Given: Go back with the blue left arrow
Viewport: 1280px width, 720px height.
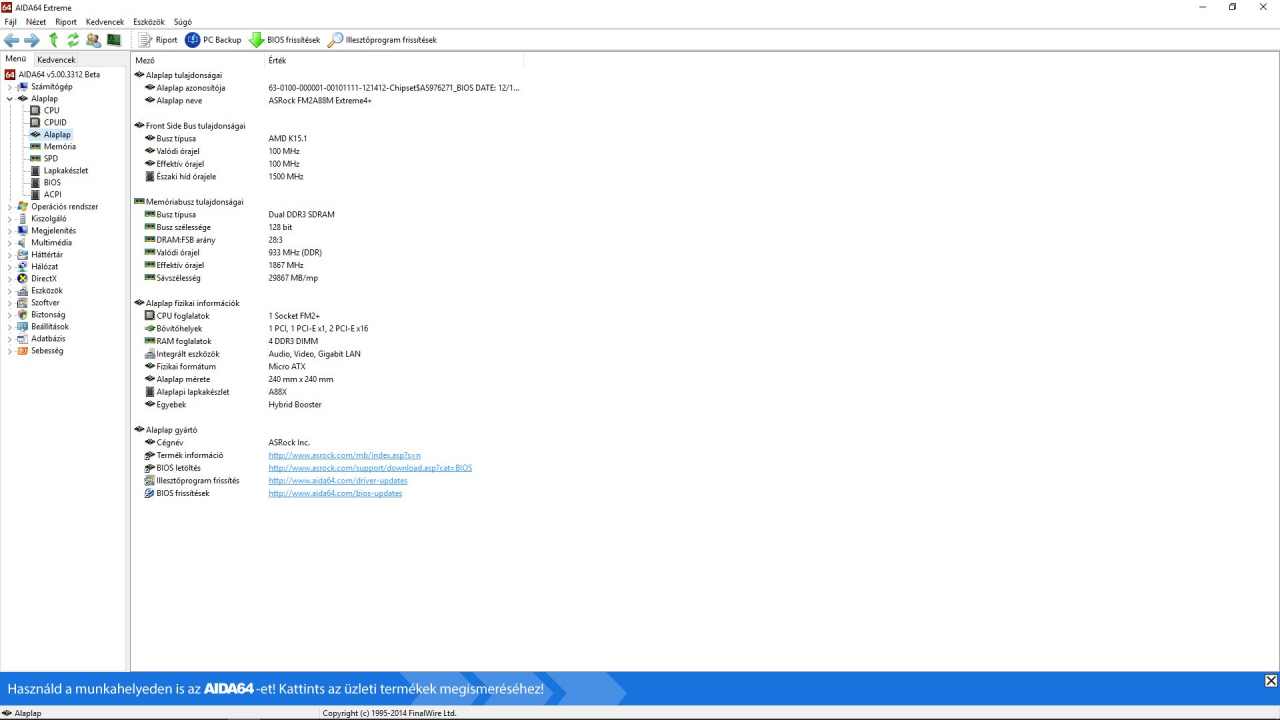Looking at the screenshot, I should tap(12, 40).
